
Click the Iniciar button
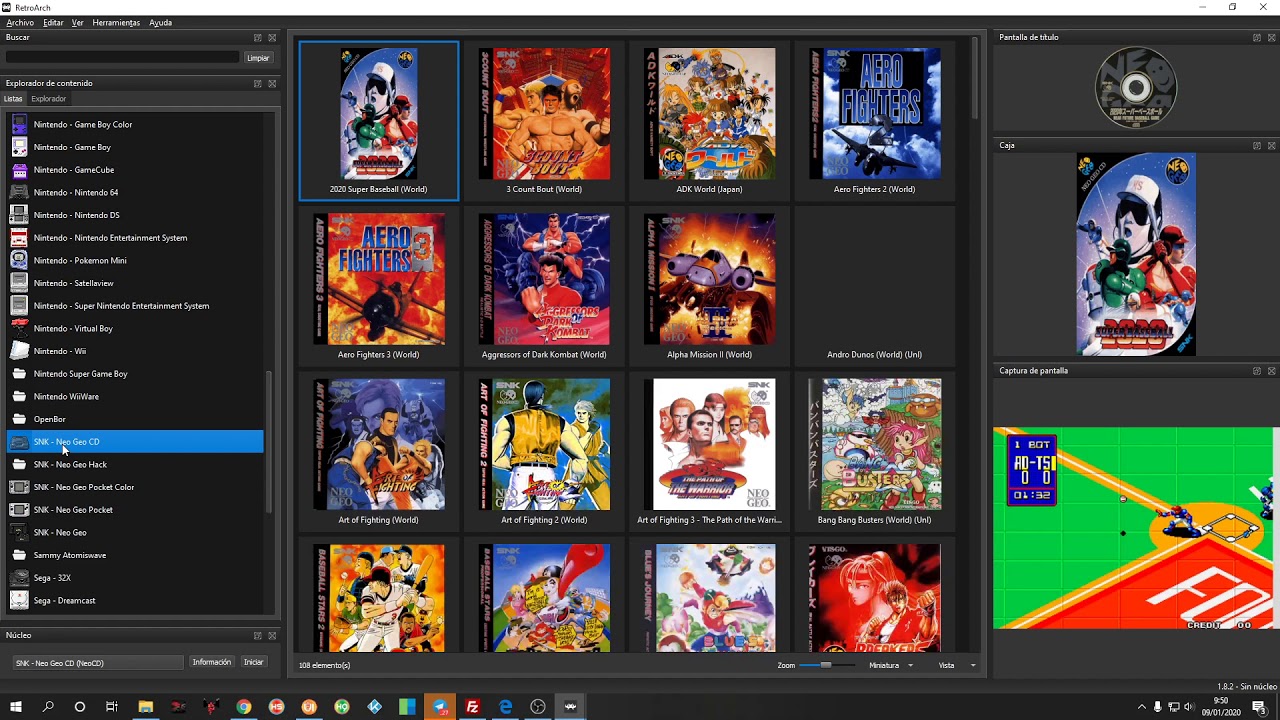(254, 662)
